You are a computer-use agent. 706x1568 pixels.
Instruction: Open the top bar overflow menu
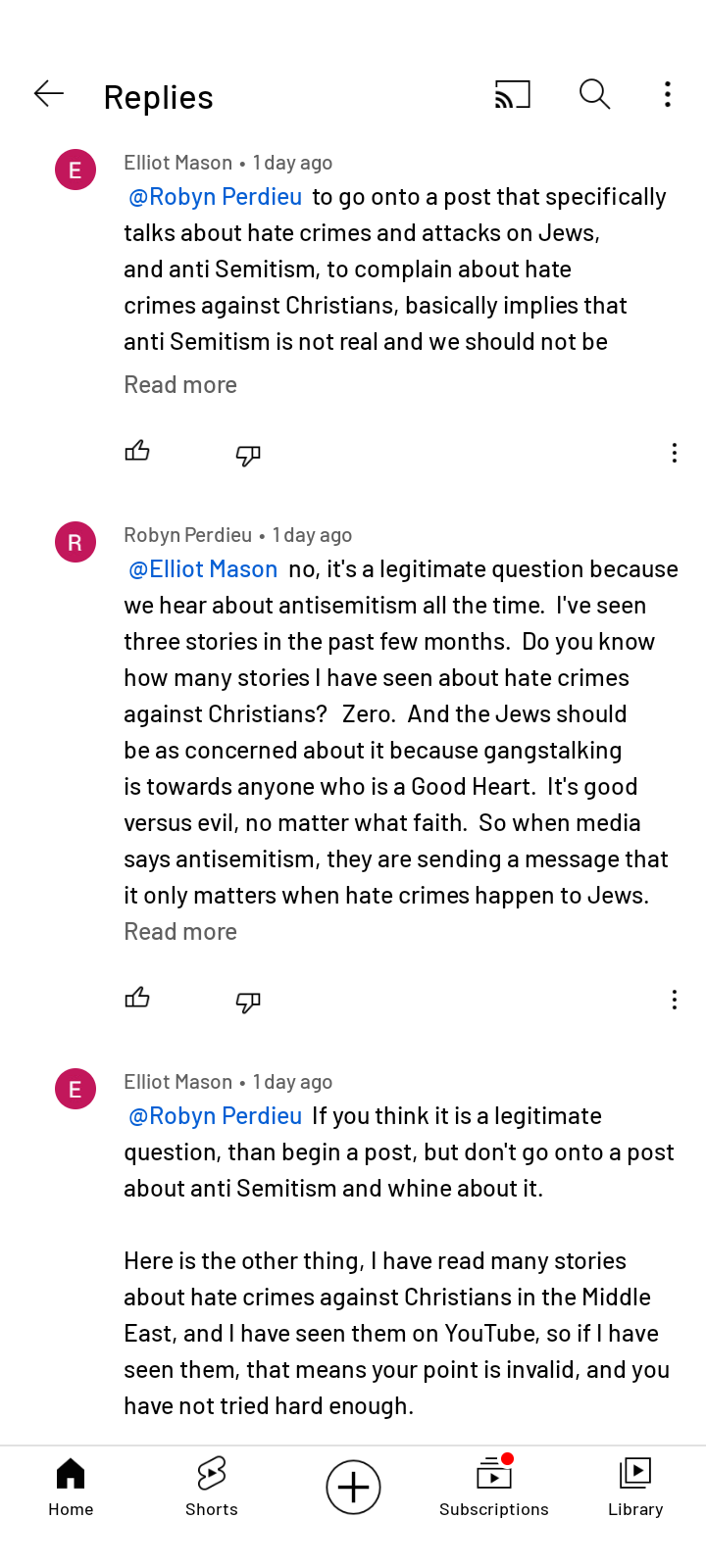[x=668, y=94]
